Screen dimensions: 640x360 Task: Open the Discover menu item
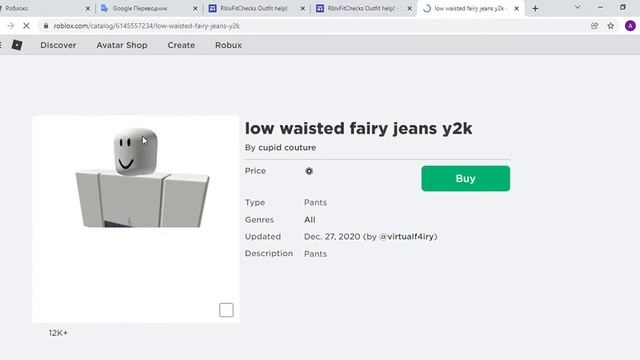pos(58,45)
